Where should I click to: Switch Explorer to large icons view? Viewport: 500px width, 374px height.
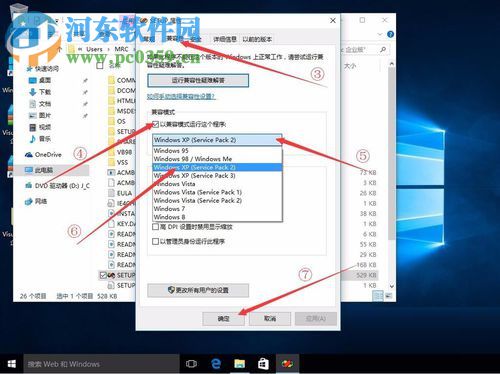point(388,295)
